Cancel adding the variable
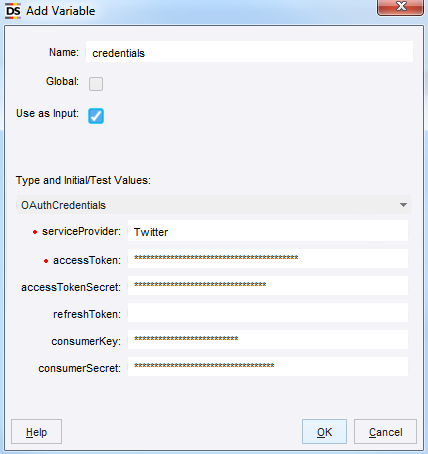 point(385,432)
